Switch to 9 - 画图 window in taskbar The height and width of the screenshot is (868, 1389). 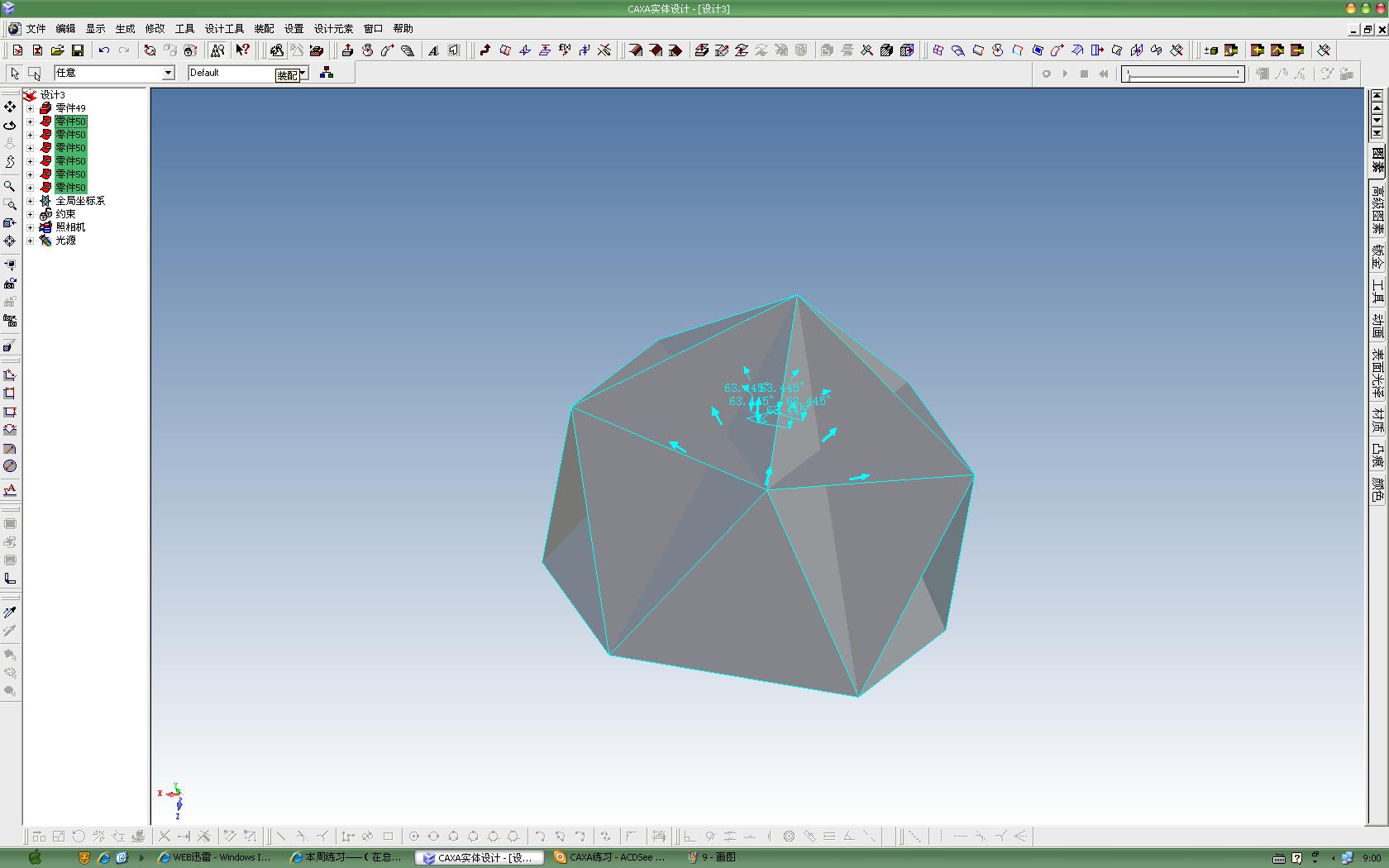(x=713, y=857)
